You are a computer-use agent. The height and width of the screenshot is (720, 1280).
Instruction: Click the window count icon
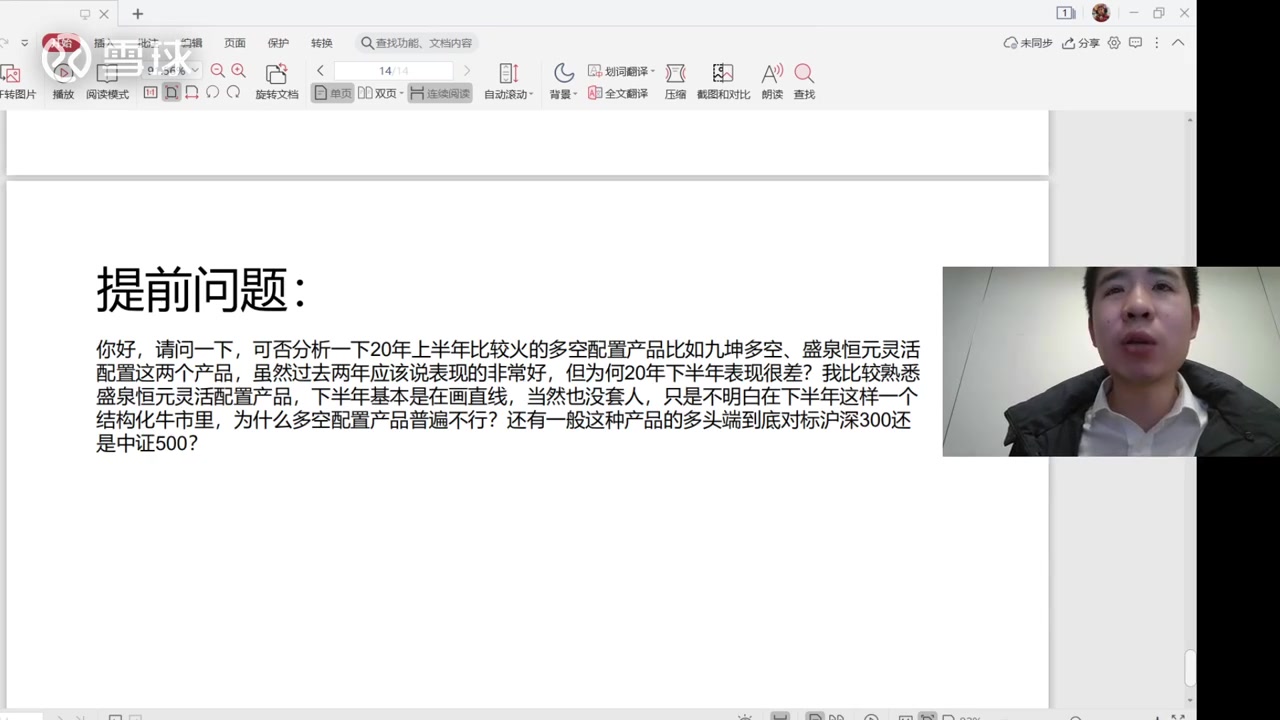[x=1066, y=13]
